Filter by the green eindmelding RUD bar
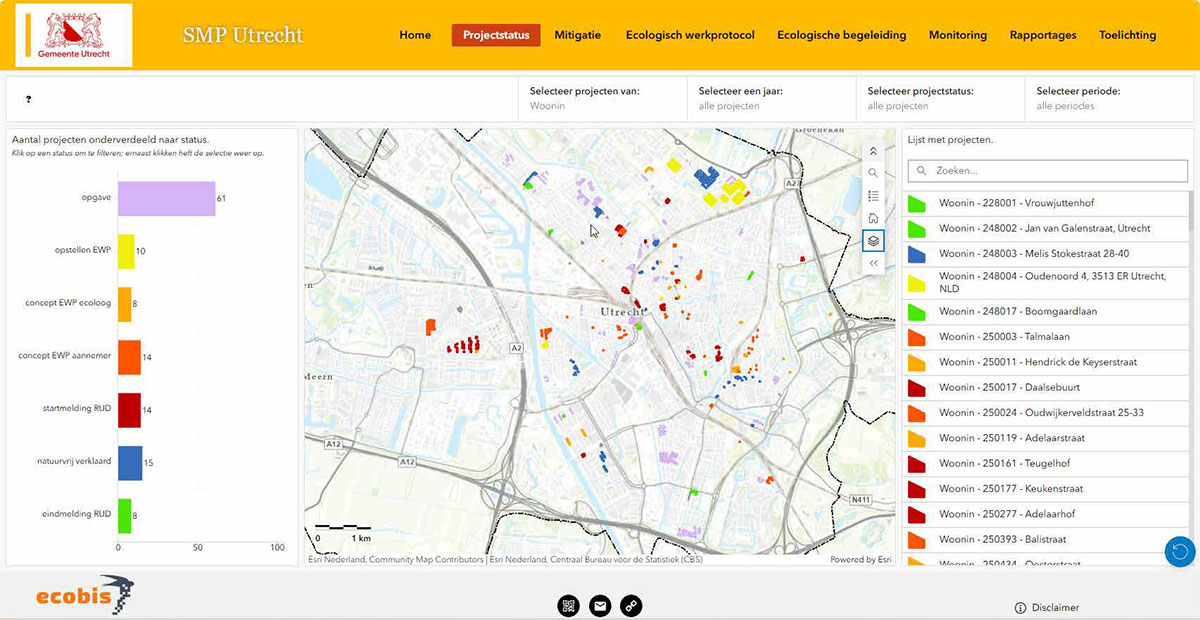The width and height of the screenshot is (1200, 620). click(x=124, y=516)
